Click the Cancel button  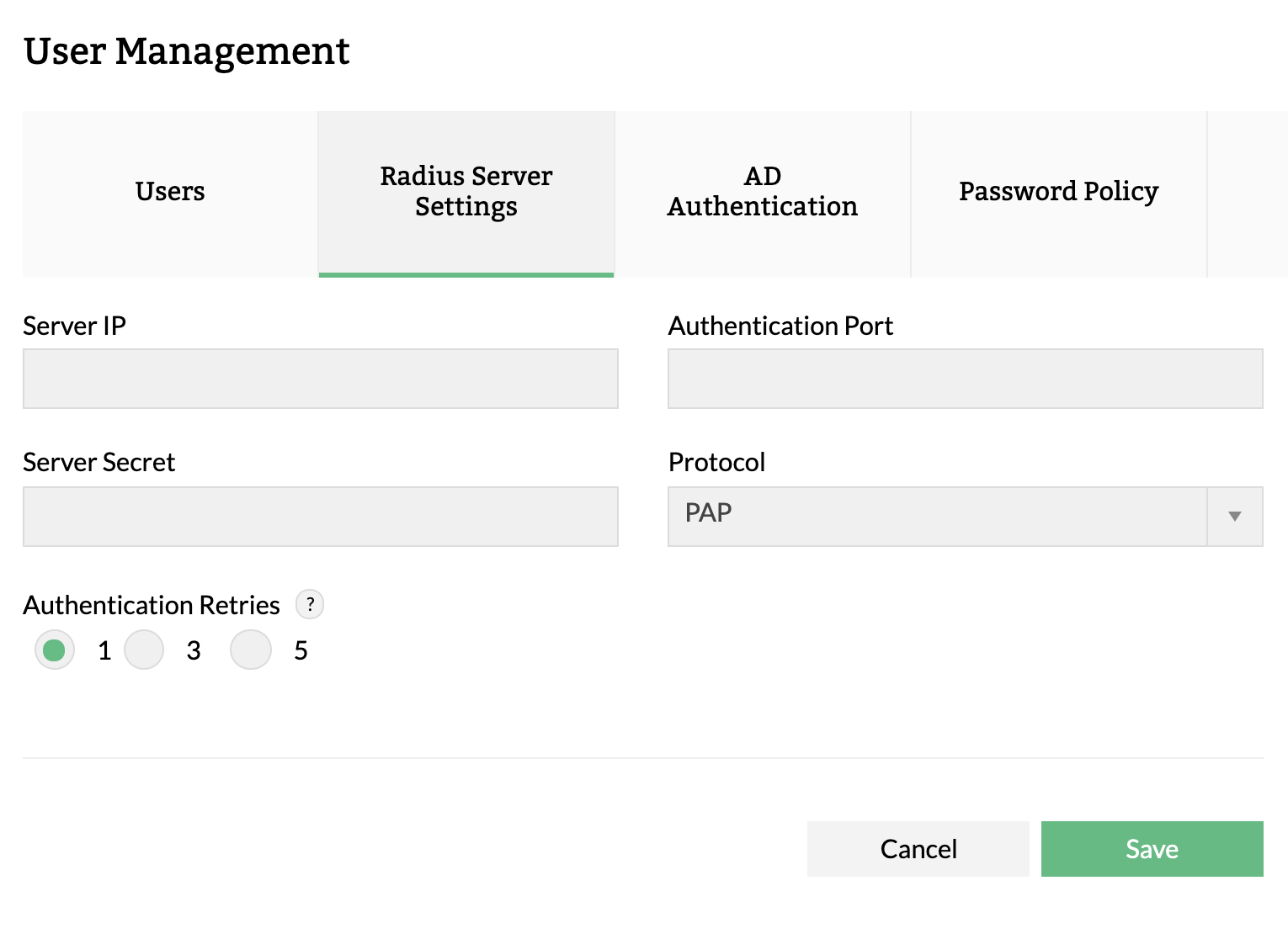point(918,849)
